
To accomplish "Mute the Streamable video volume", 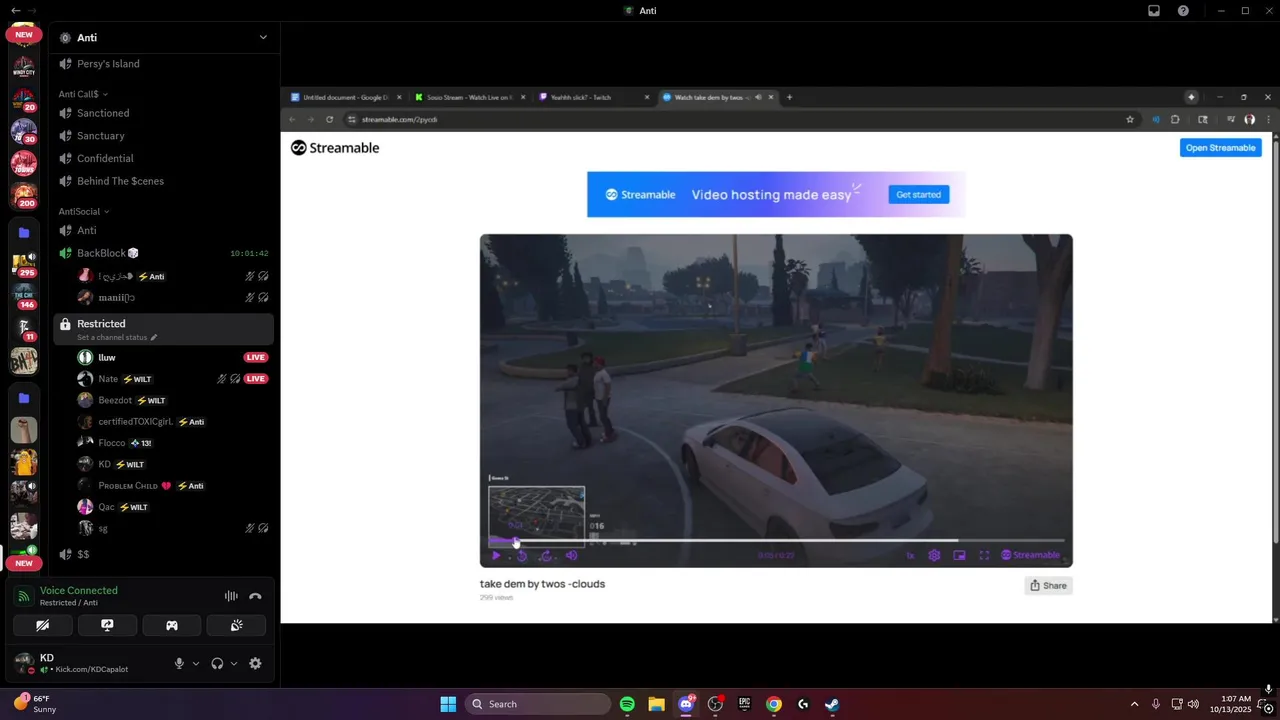I will point(571,555).
